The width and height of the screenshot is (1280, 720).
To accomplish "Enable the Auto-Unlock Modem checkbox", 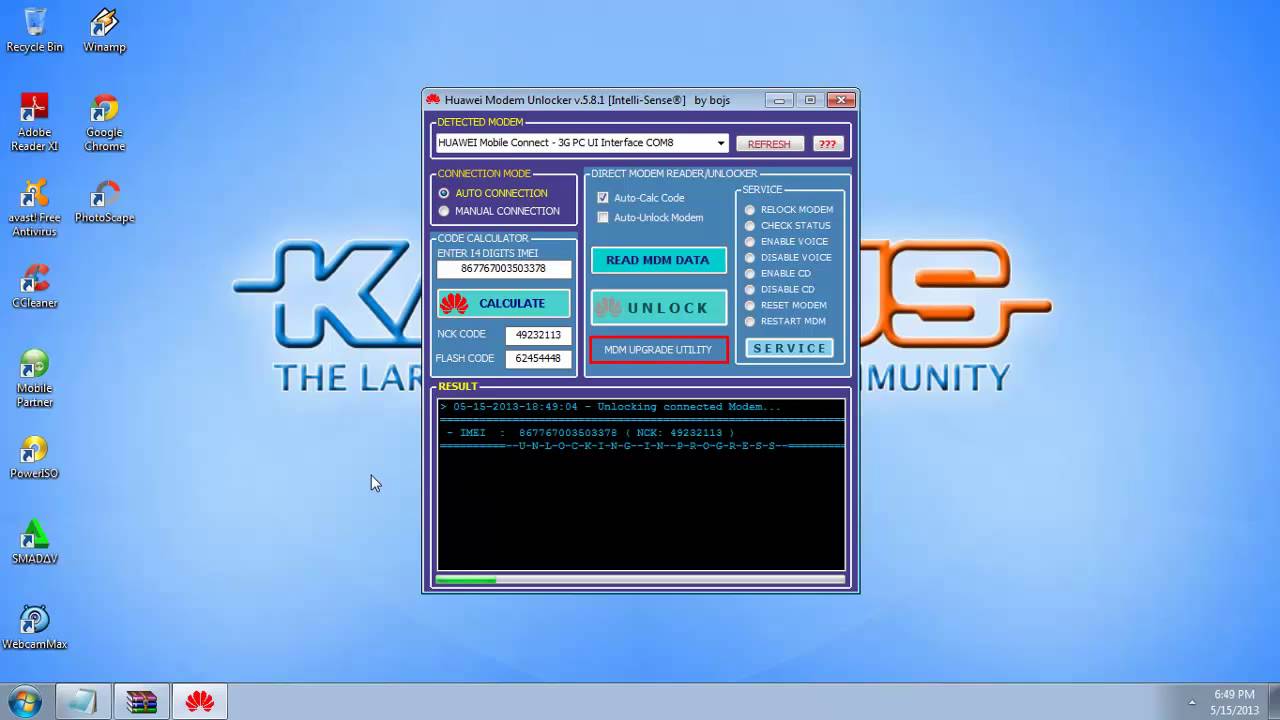I will (603, 217).
